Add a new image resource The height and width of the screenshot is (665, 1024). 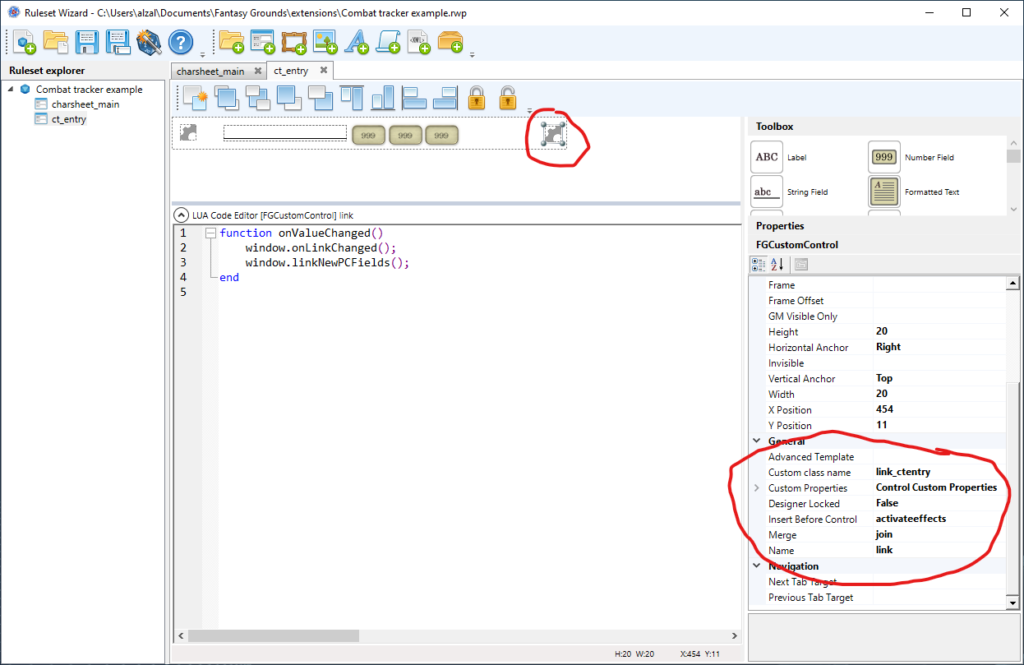coord(325,42)
